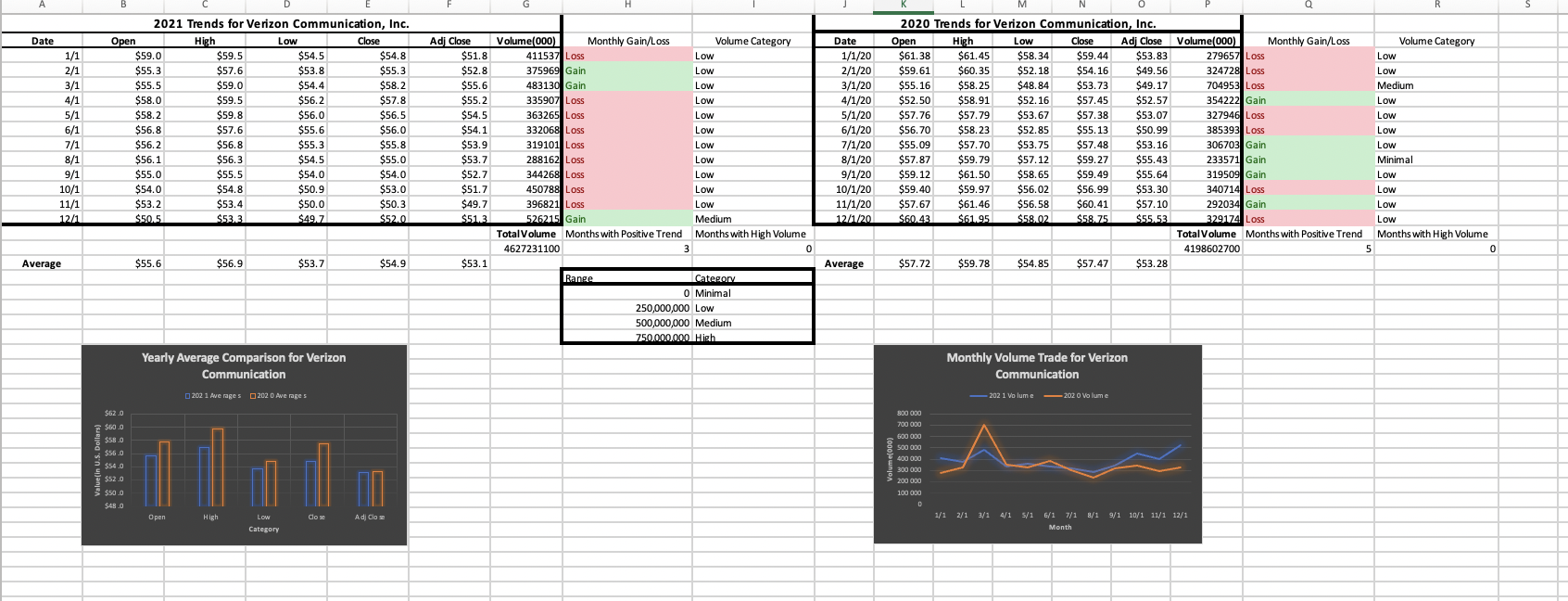This screenshot has height=601, width=1568.
Task: Click '2020 Volume' legend entry
Action: (x=1078, y=396)
